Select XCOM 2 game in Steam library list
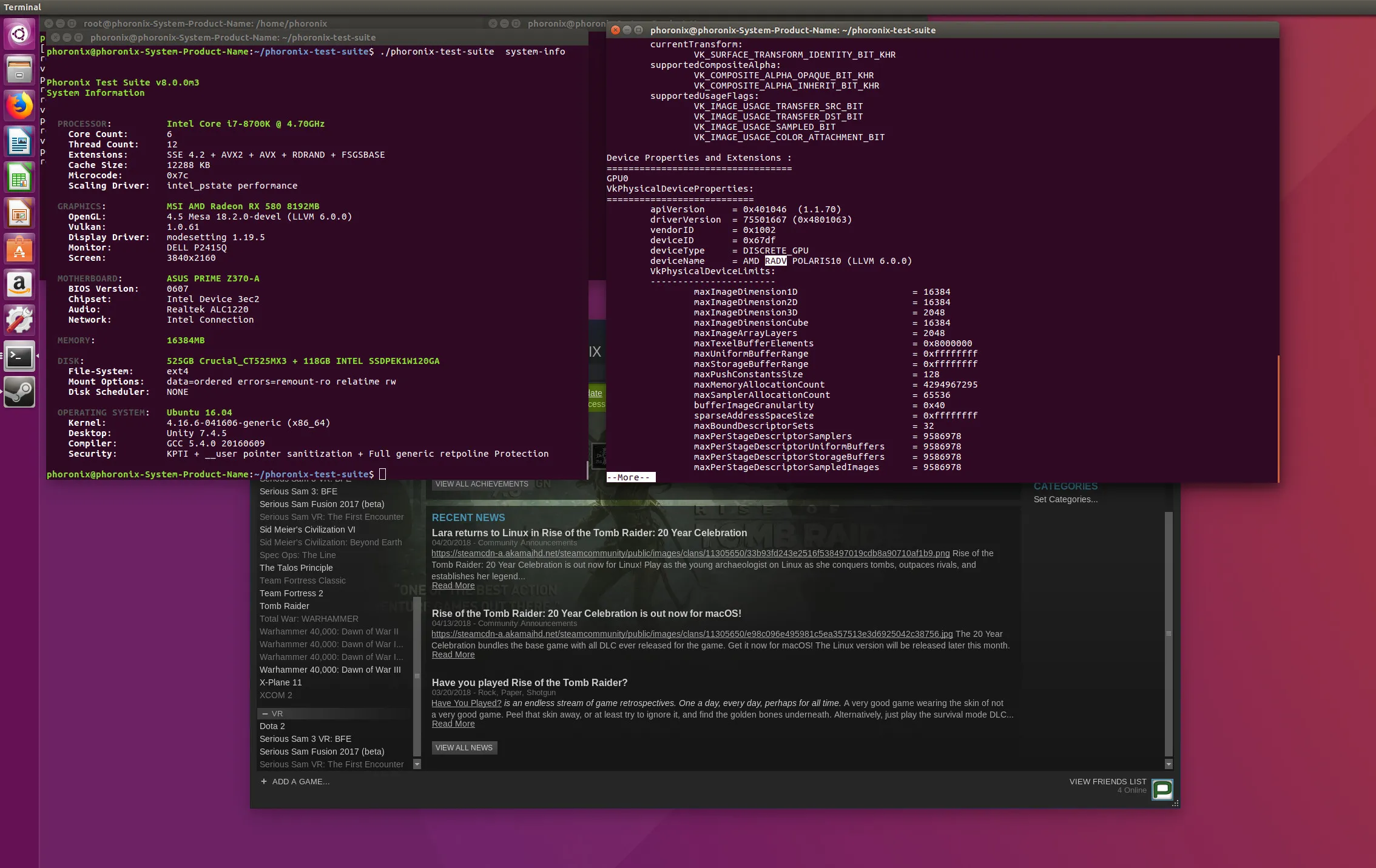The image size is (1376, 868). tap(276, 694)
